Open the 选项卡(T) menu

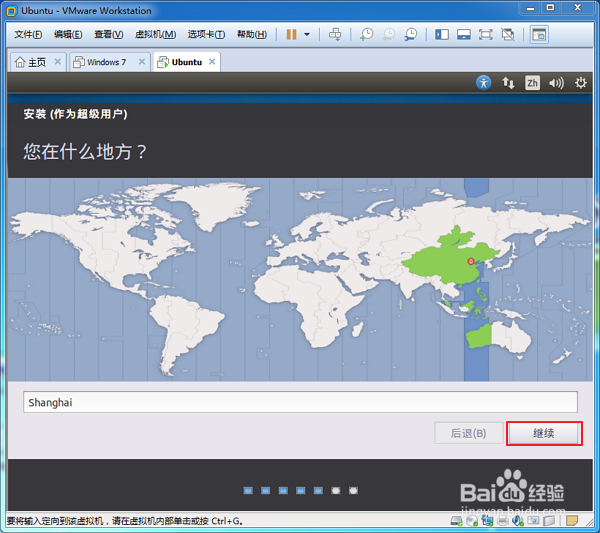point(206,34)
